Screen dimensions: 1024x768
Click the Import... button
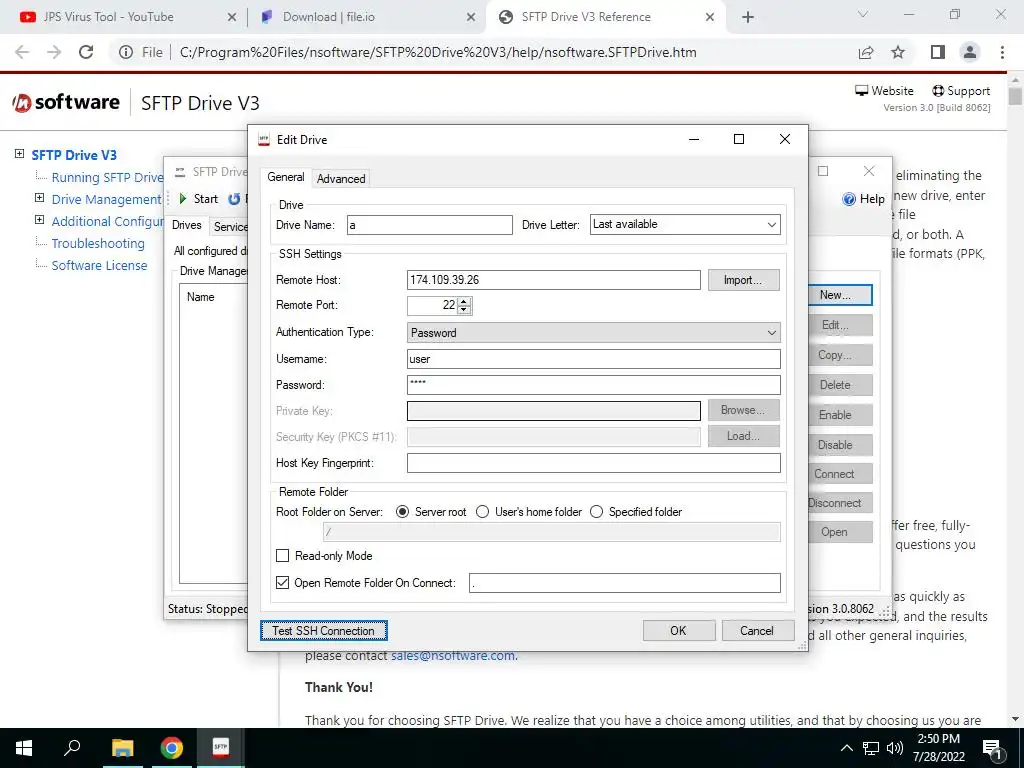(743, 280)
